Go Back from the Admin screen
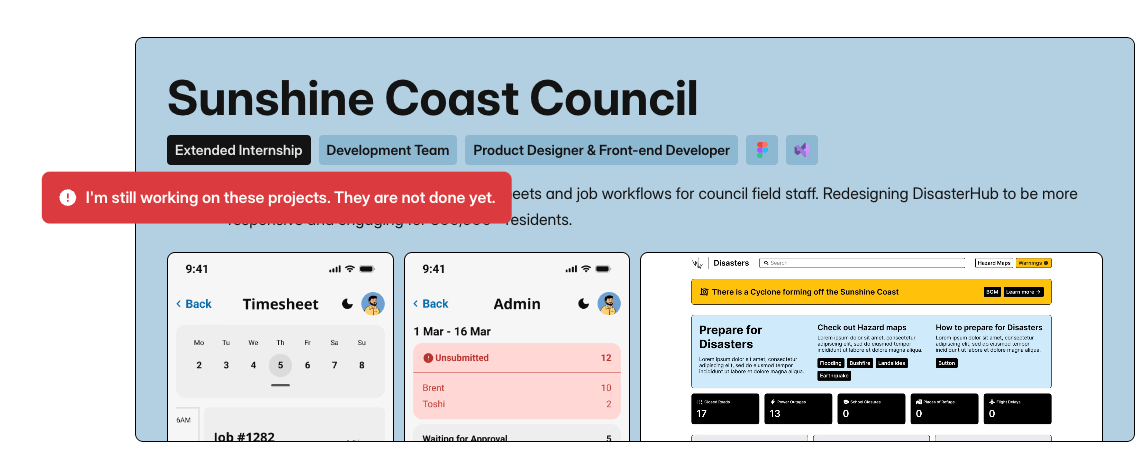Viewport: 1145px width, 449px height. tap(431, 304)
